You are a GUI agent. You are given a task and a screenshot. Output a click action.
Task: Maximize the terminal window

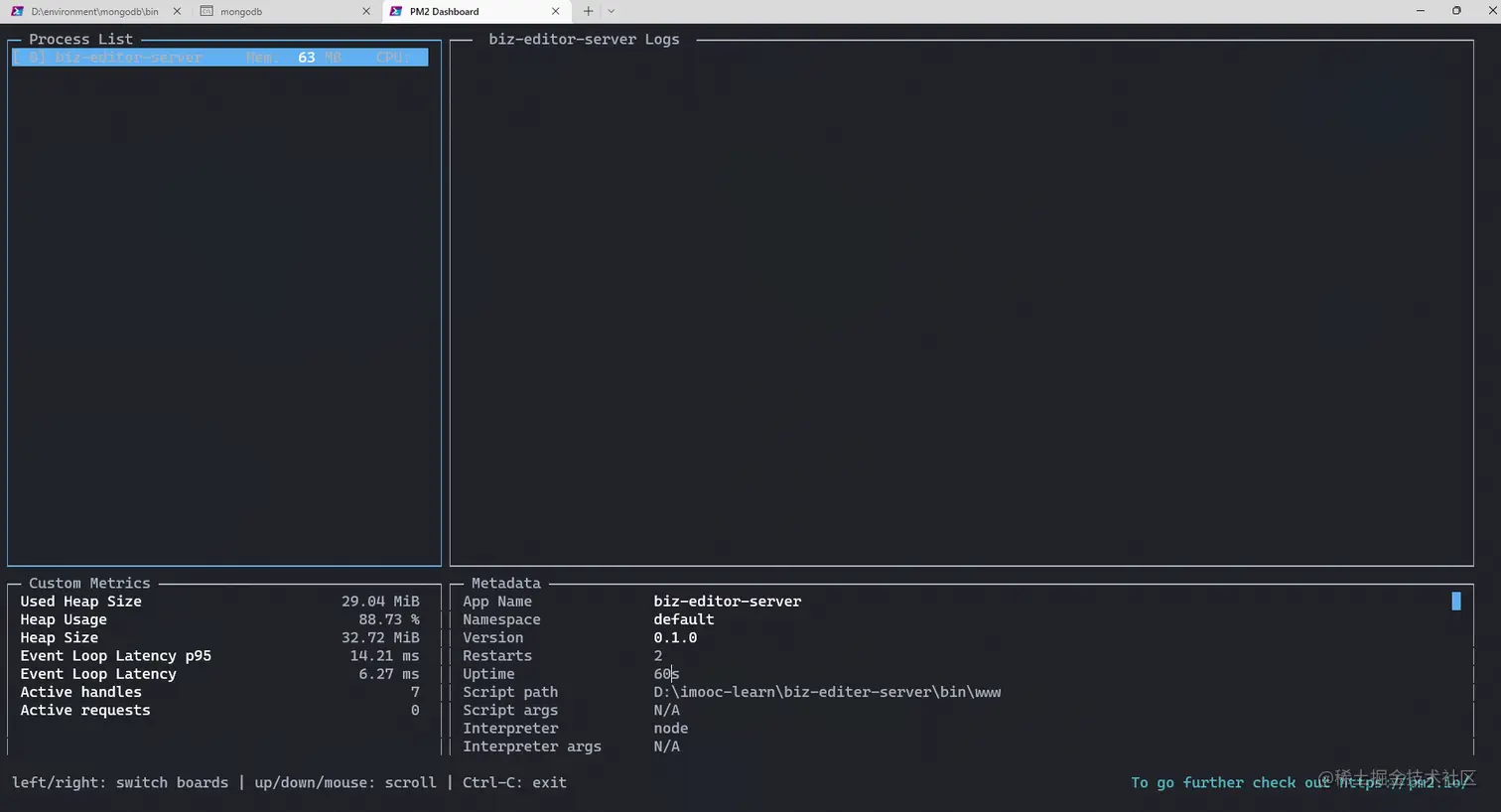[x=1456, y=11]
